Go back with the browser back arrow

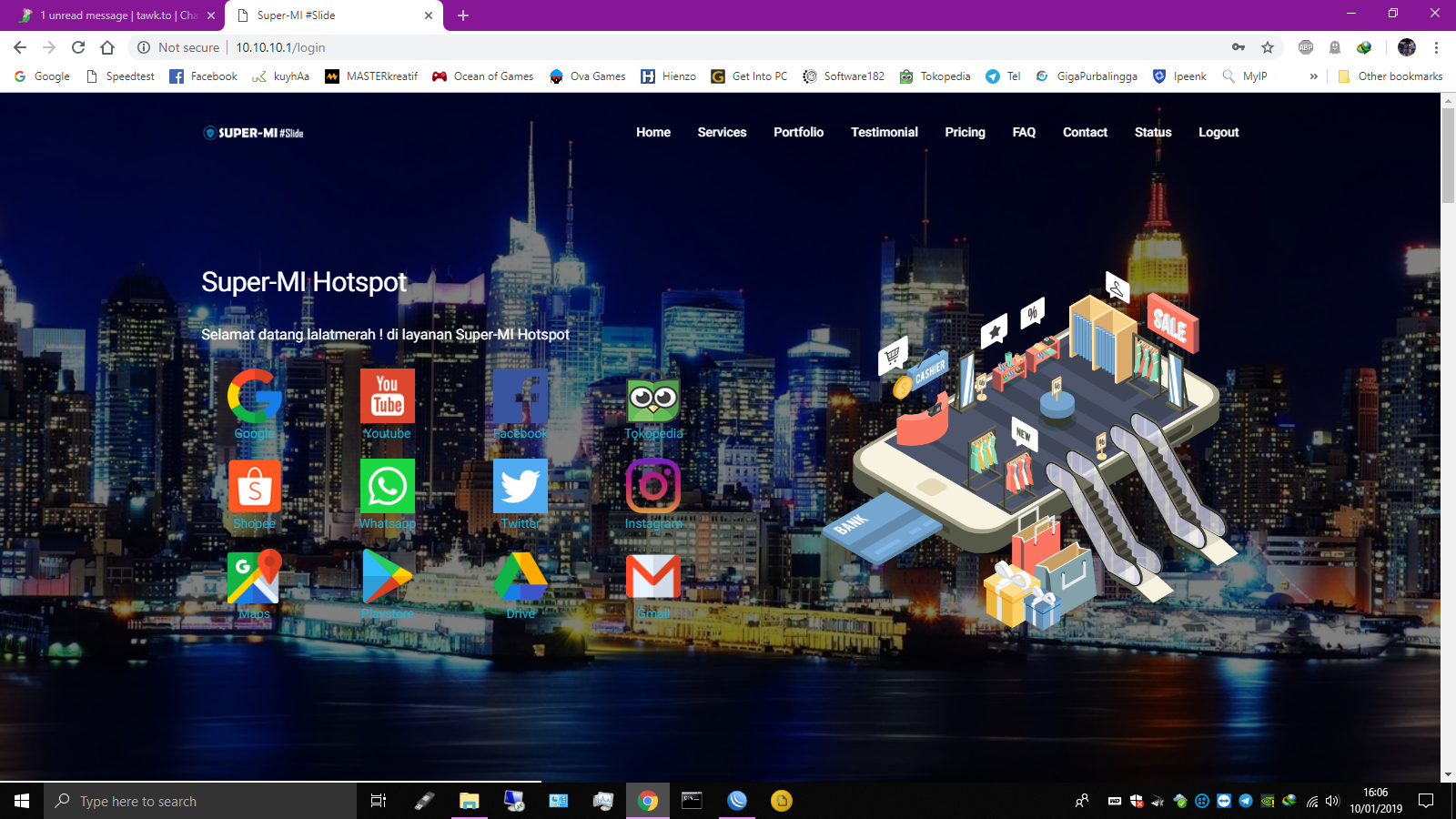coord(20,47)
